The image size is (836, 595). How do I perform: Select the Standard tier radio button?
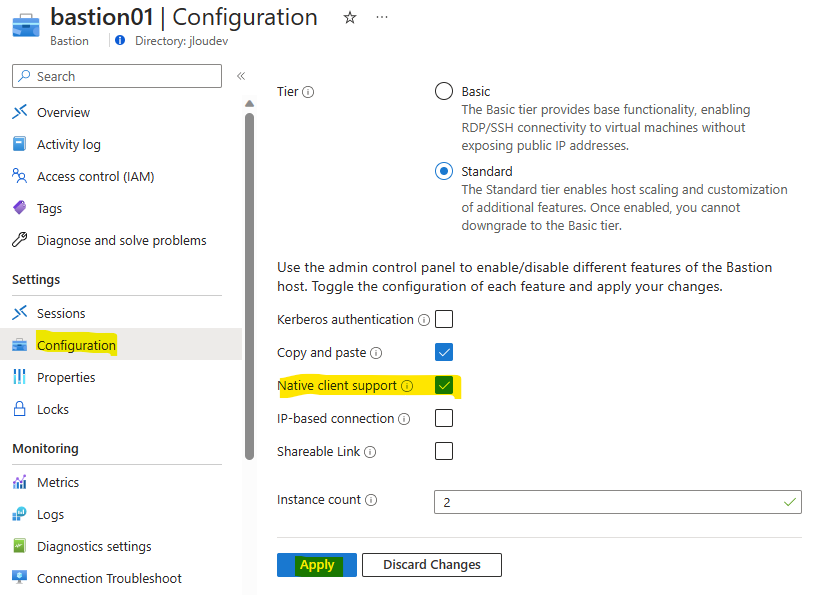444,171
